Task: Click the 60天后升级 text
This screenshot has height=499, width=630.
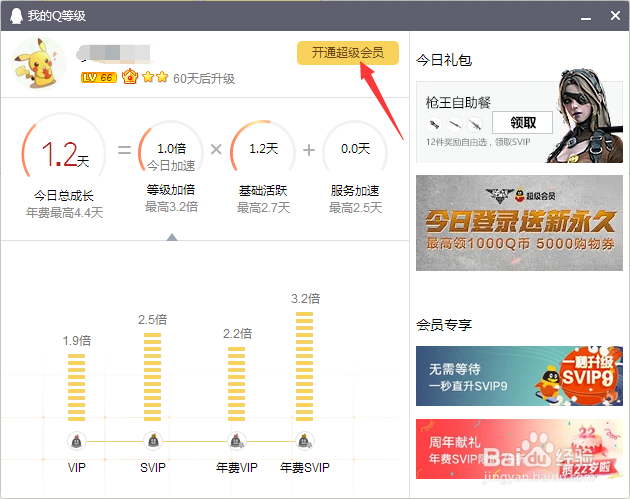Action: [204, 78]
